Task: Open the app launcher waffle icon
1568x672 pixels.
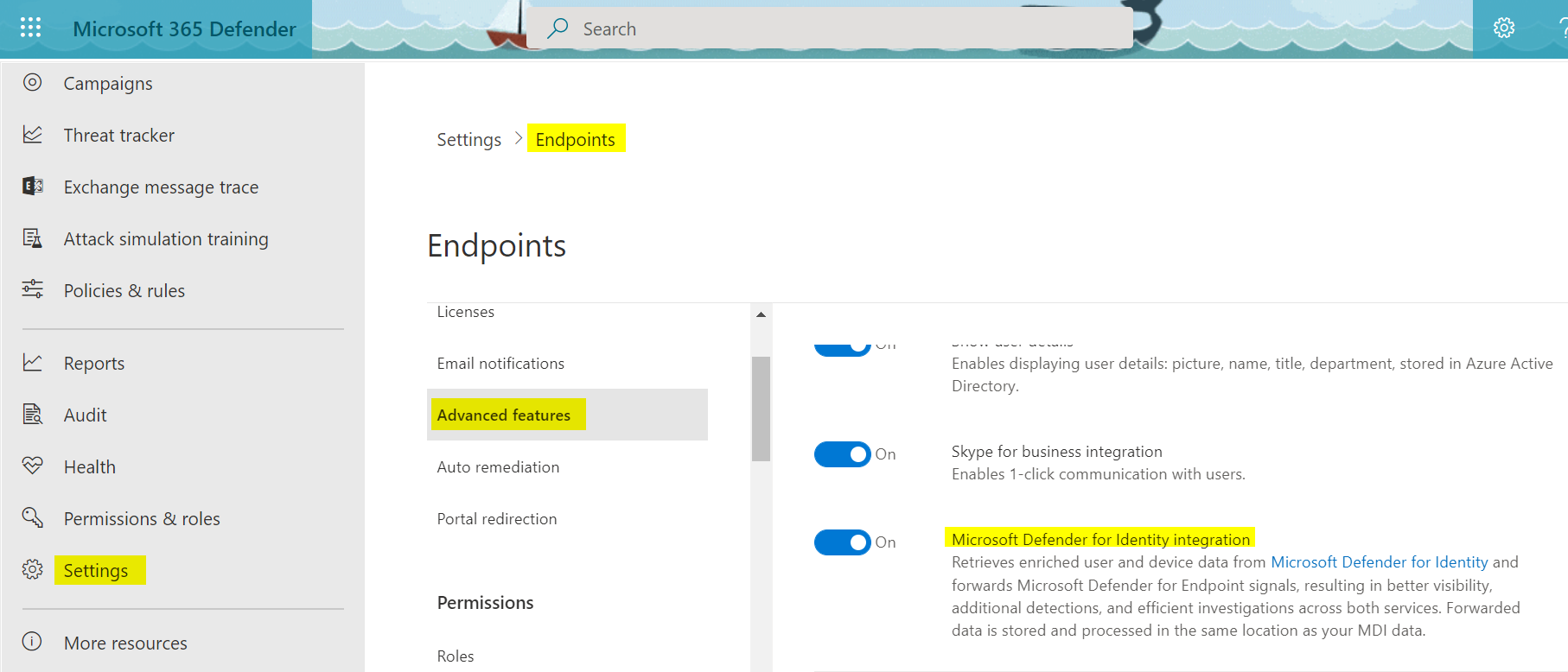Action: (x=30, y=29)
